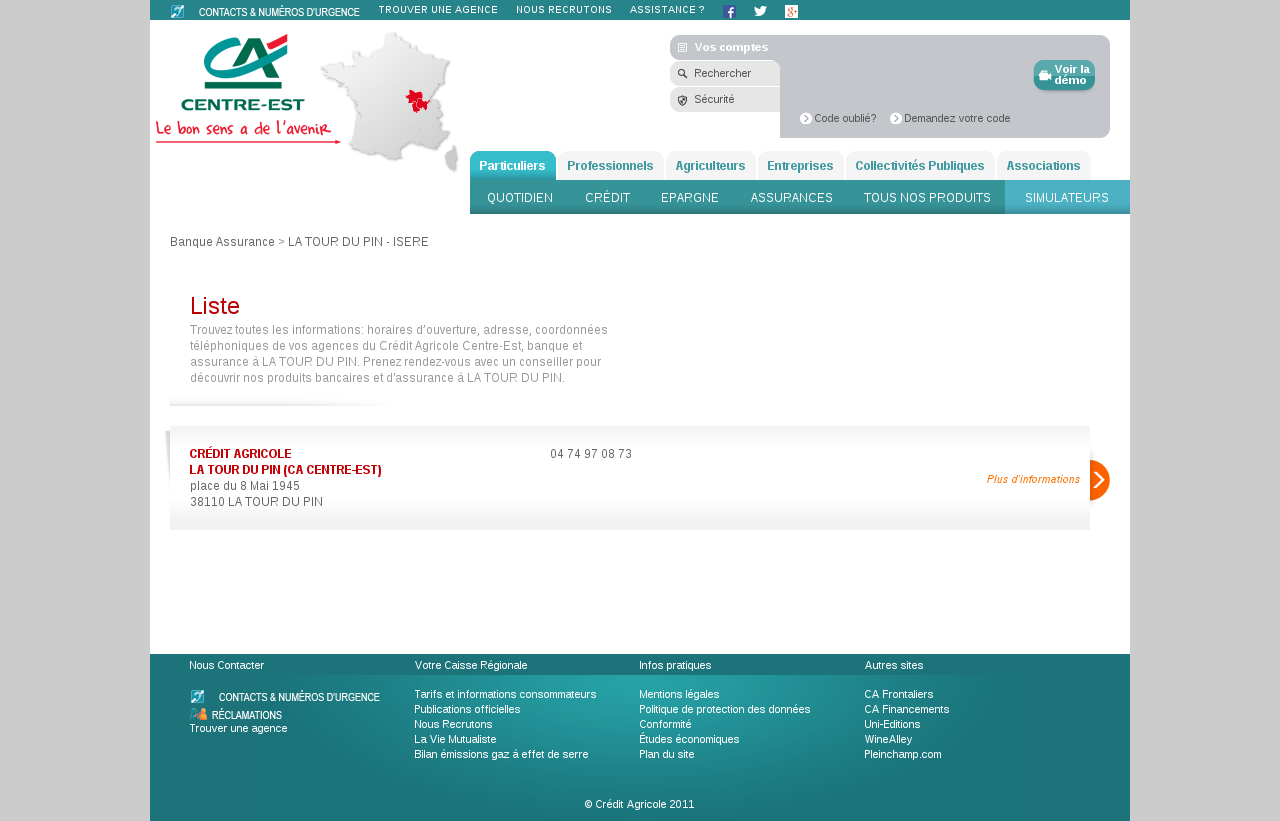The height and width of the screenshot is (821, 1280).
Task: Open Plan du site link
Action: tap(667, 754)
